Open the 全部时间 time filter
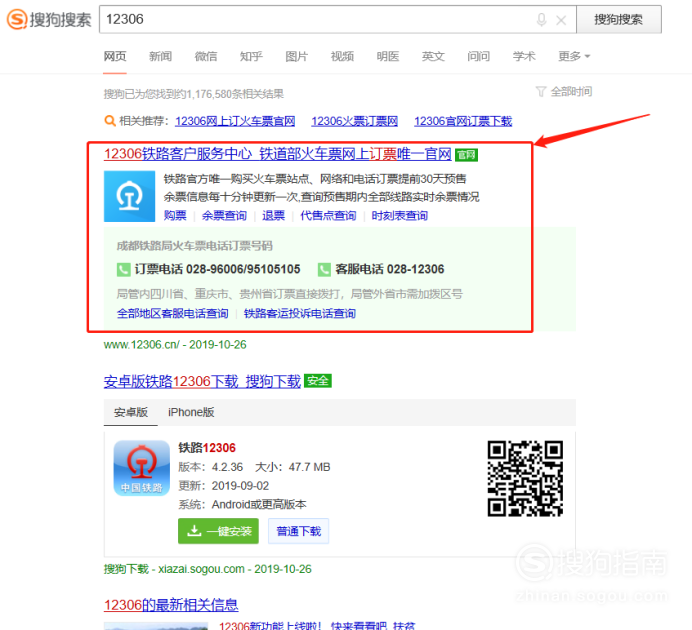The image size is (692, 630). [x=564, y=92]
